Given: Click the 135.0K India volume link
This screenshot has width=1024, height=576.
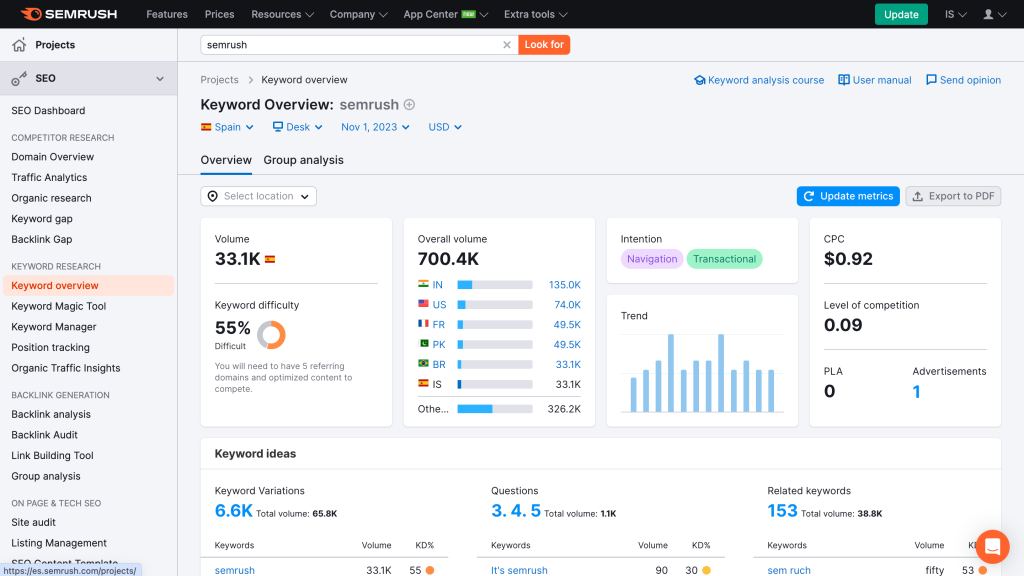Looking at the screenshot, I should 565,285.
